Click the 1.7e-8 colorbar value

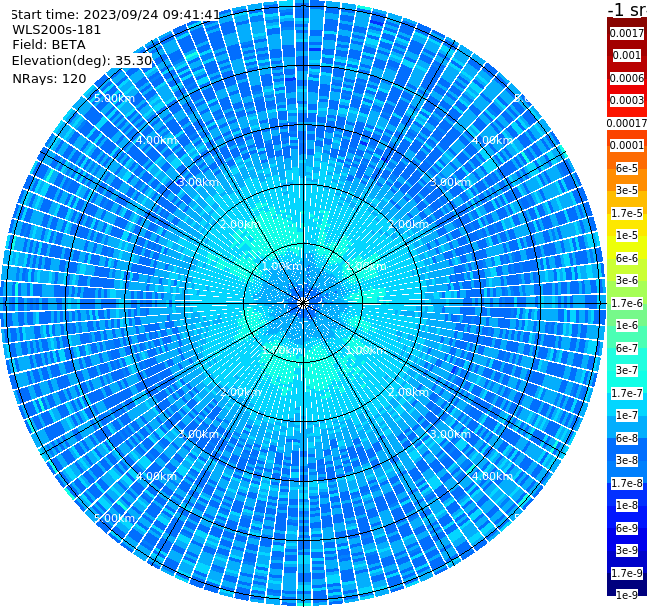pos(627,483)
